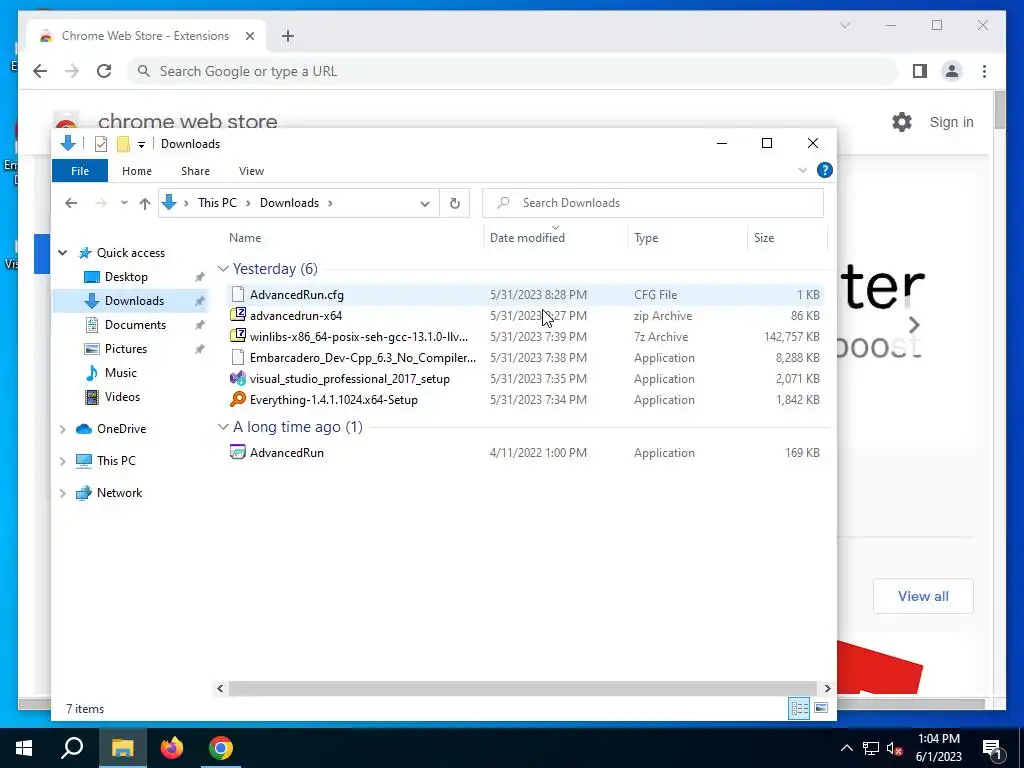Open Videos in the navigation pane
The height and width of the screenshot is (768, 1024).
(x=122, y=397)
